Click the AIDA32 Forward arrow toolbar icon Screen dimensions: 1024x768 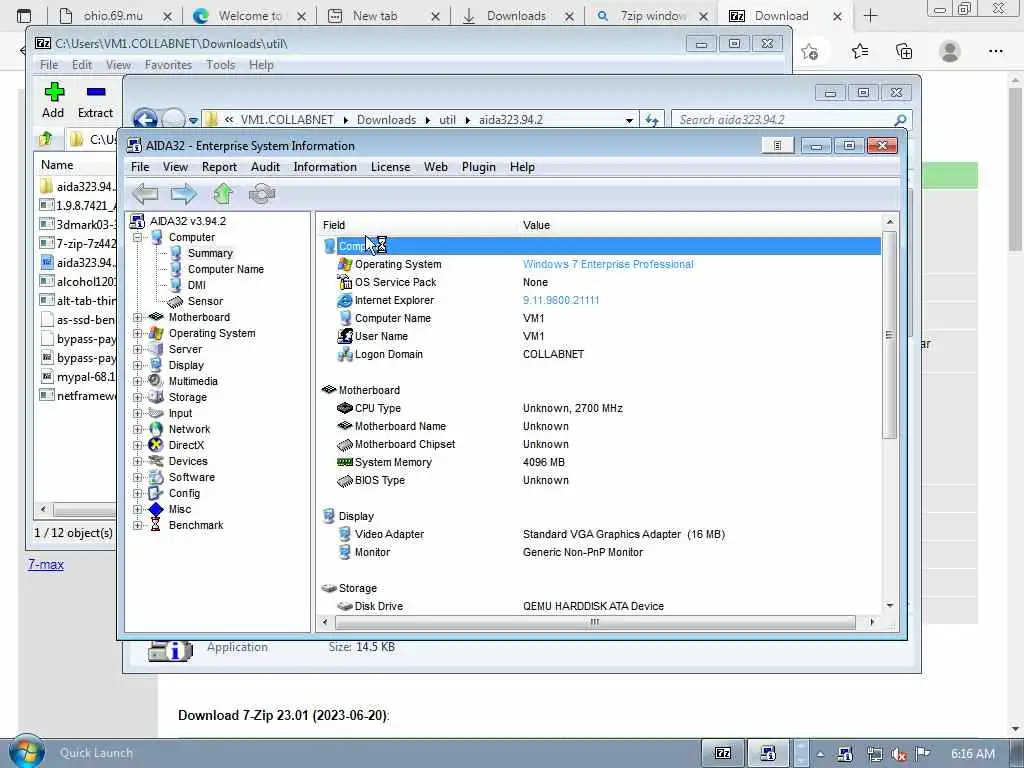point(184,194)
